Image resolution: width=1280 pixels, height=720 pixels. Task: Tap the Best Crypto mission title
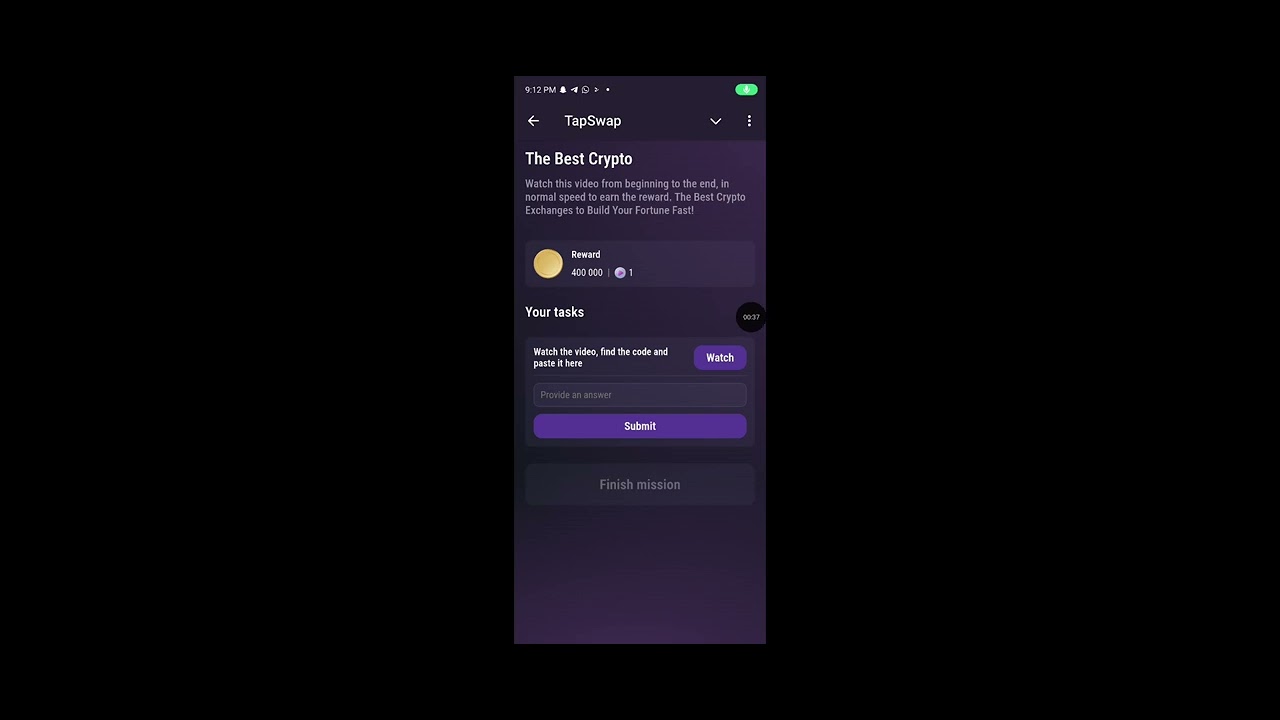[579, 159]
